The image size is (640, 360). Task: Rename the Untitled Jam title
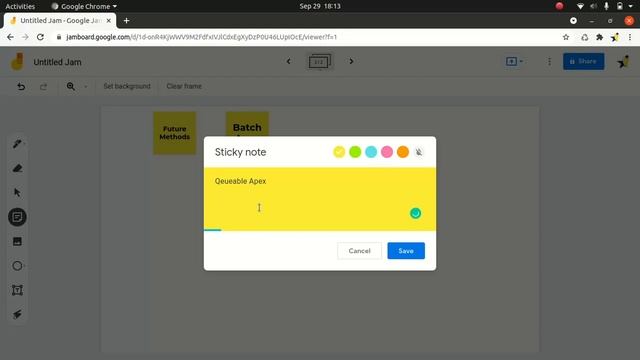58,62
